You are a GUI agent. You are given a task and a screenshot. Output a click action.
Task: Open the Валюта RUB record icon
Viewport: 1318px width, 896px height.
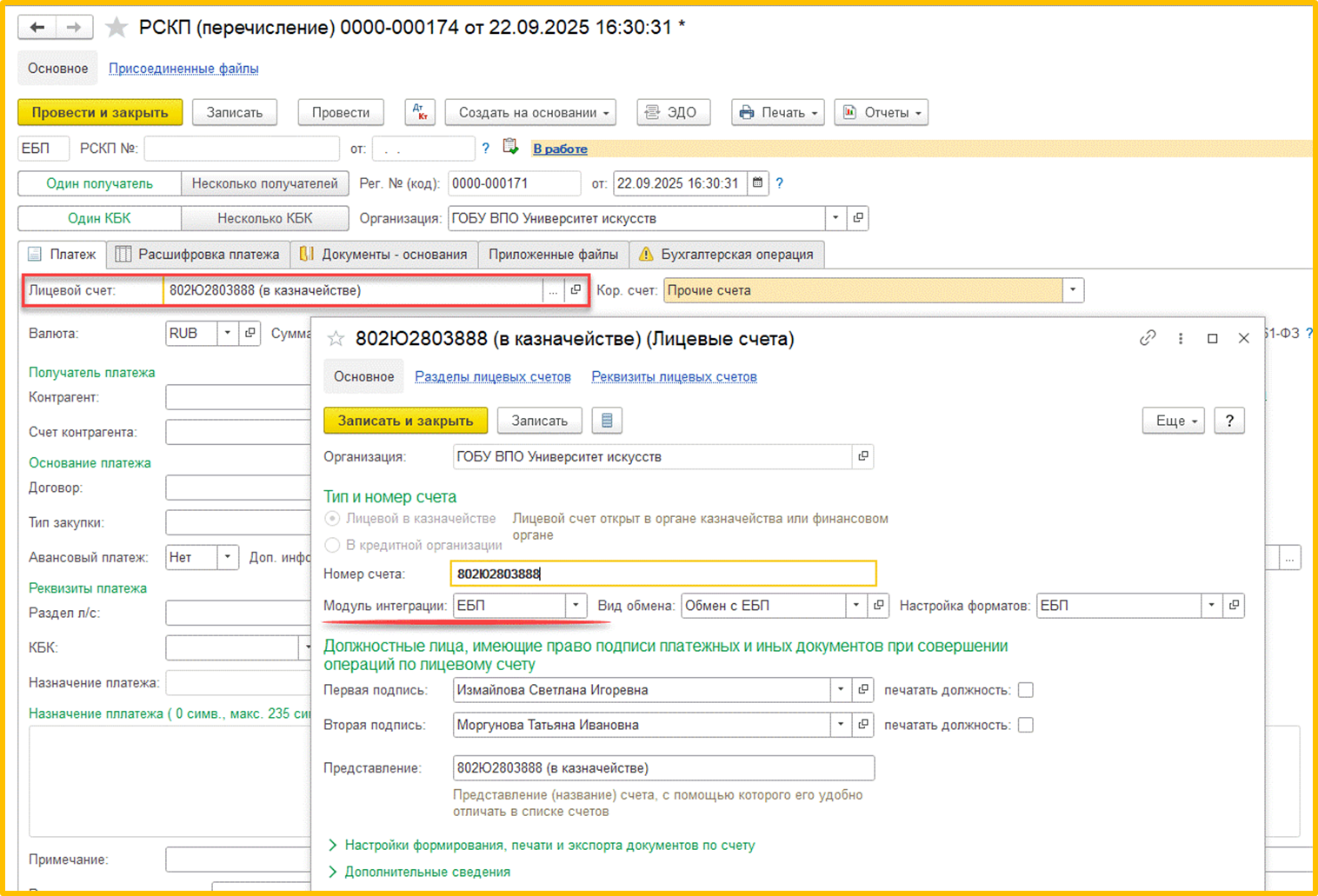[250, 334]
